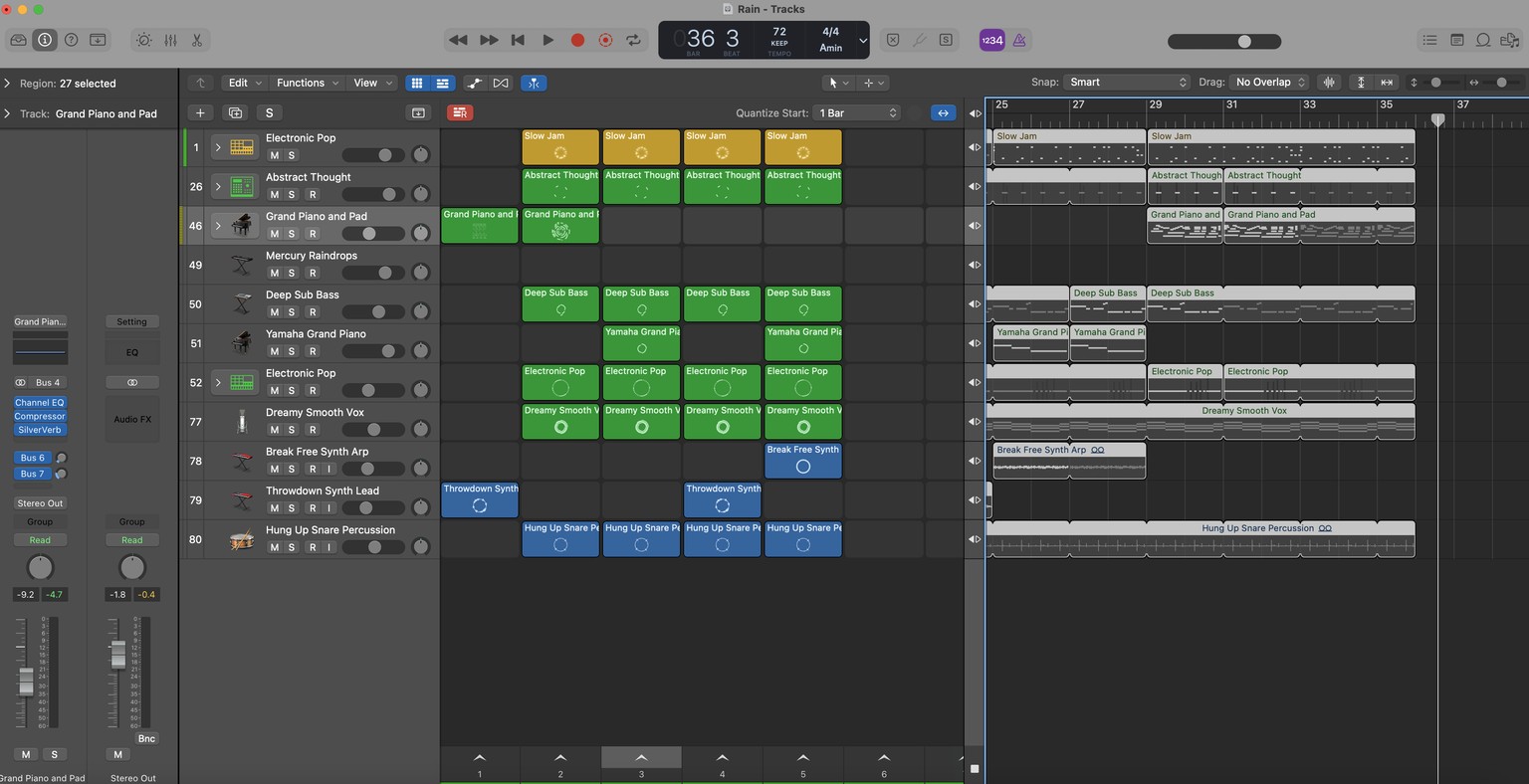Click the Read automation button on Grand Piano strip
This screenshot has width=1529, height=784.
pos(40,540)
